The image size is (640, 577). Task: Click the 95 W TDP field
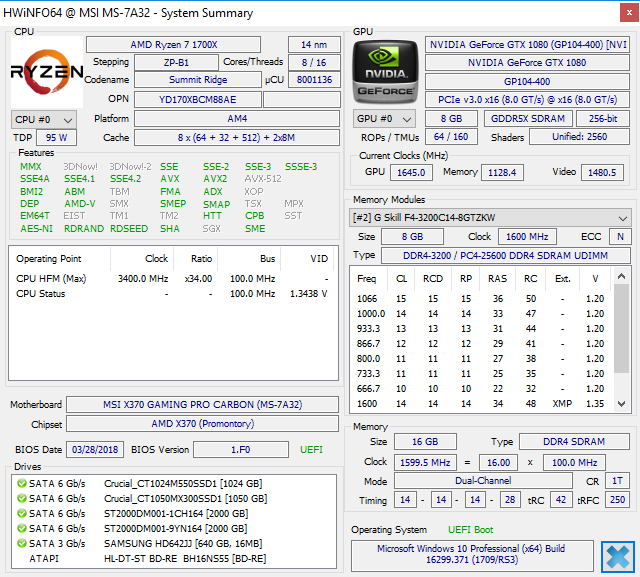56,138
